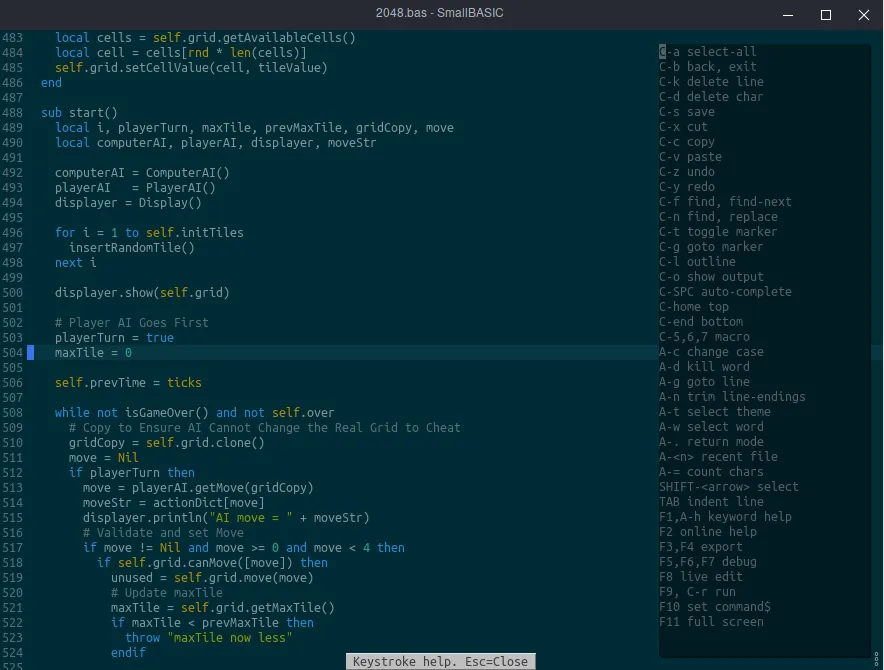
Task: Select the 'A-d kill word' help line
Action: 704,367
